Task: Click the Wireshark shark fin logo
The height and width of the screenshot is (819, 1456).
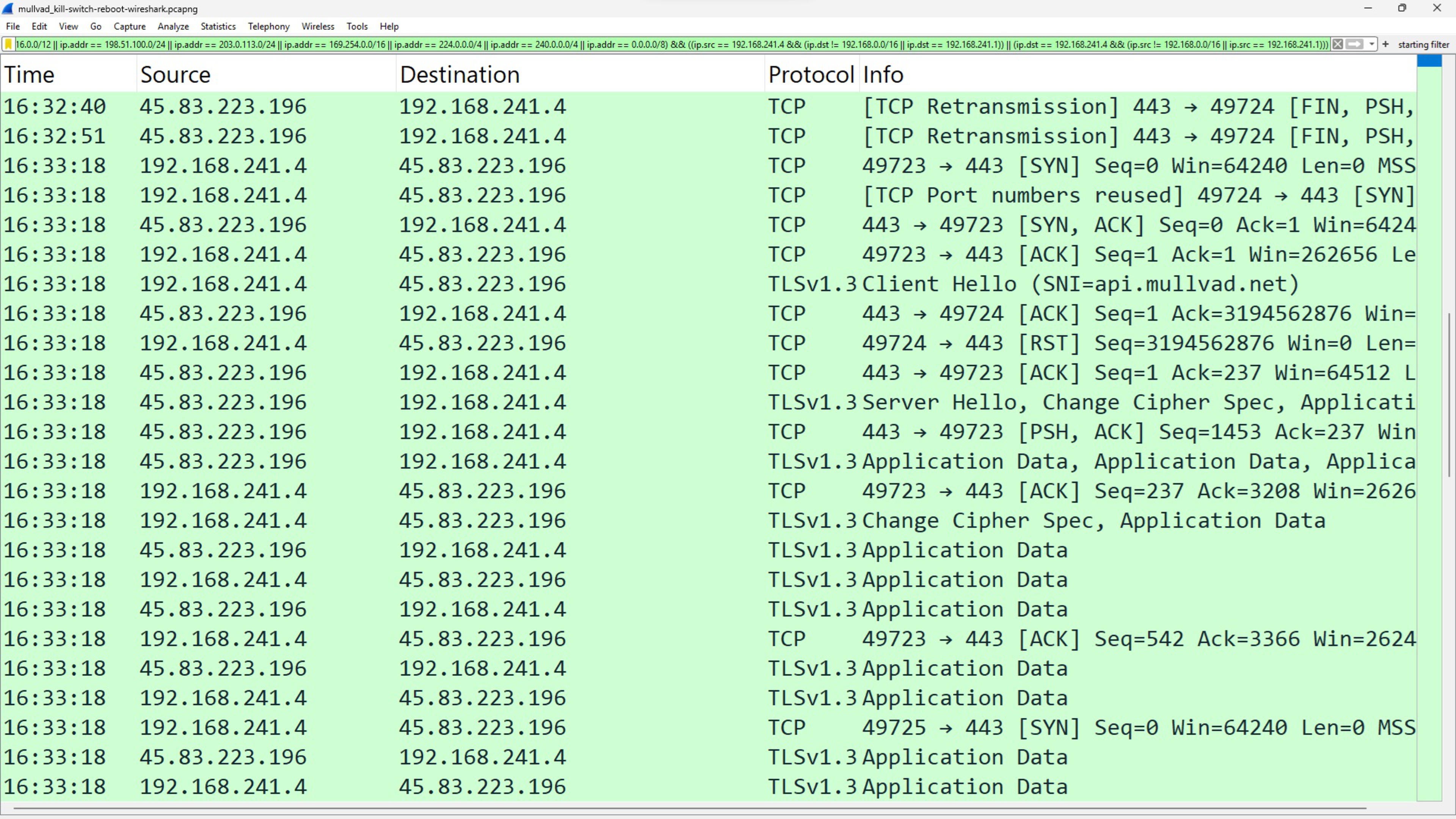Action: 8,8
